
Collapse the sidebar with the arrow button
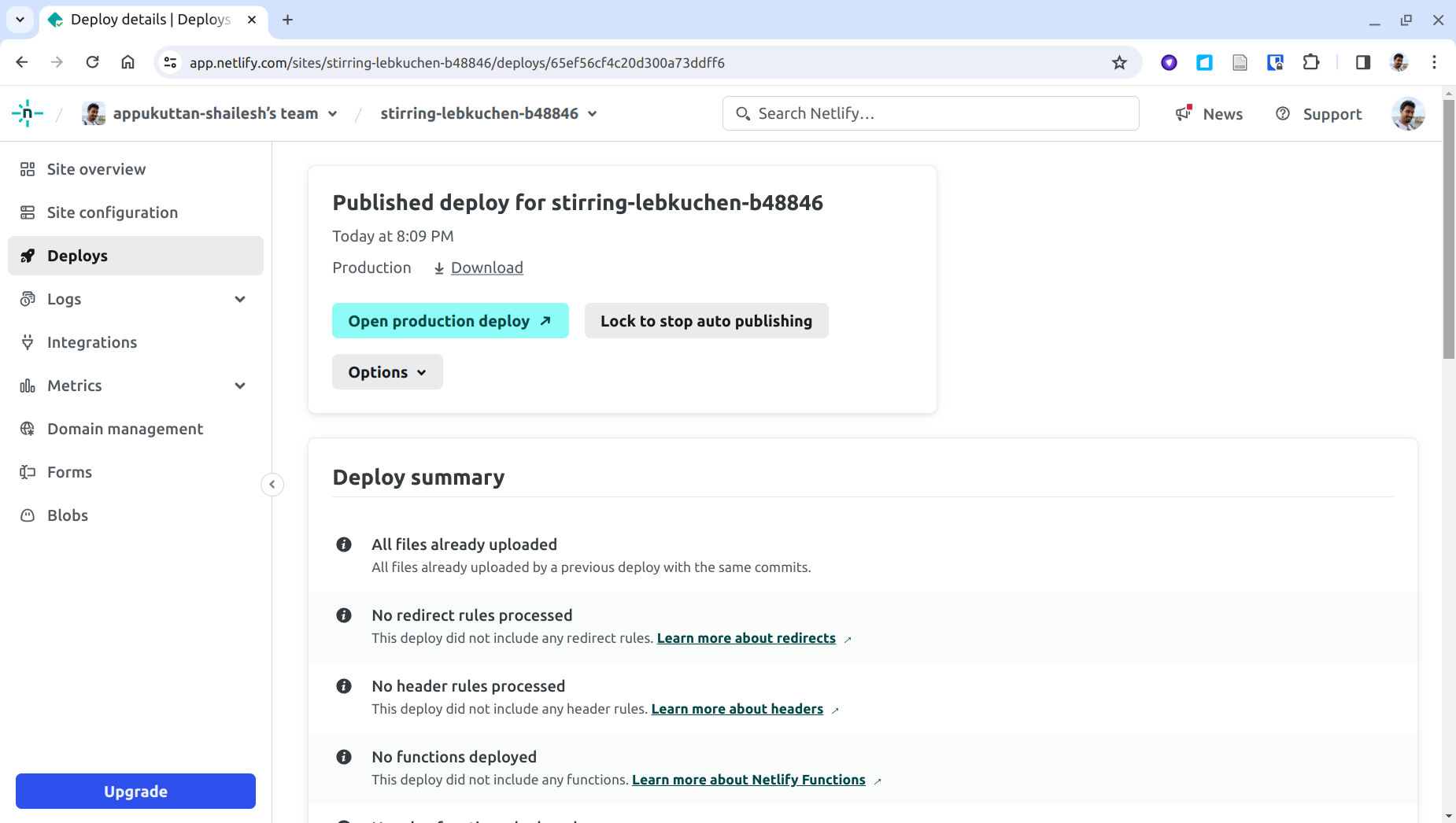click(x=272, y=485)
